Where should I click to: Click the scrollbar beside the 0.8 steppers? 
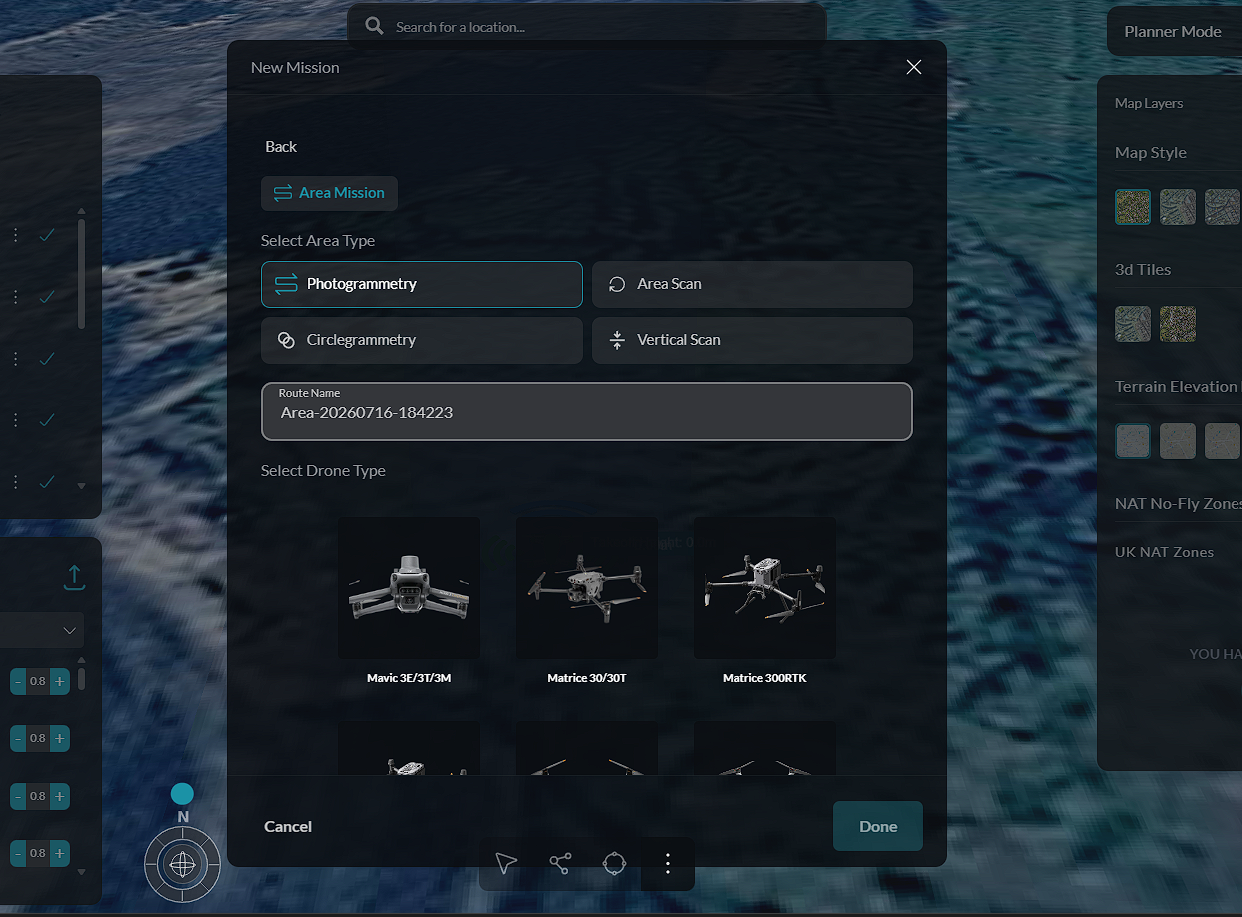pos(81,679)
